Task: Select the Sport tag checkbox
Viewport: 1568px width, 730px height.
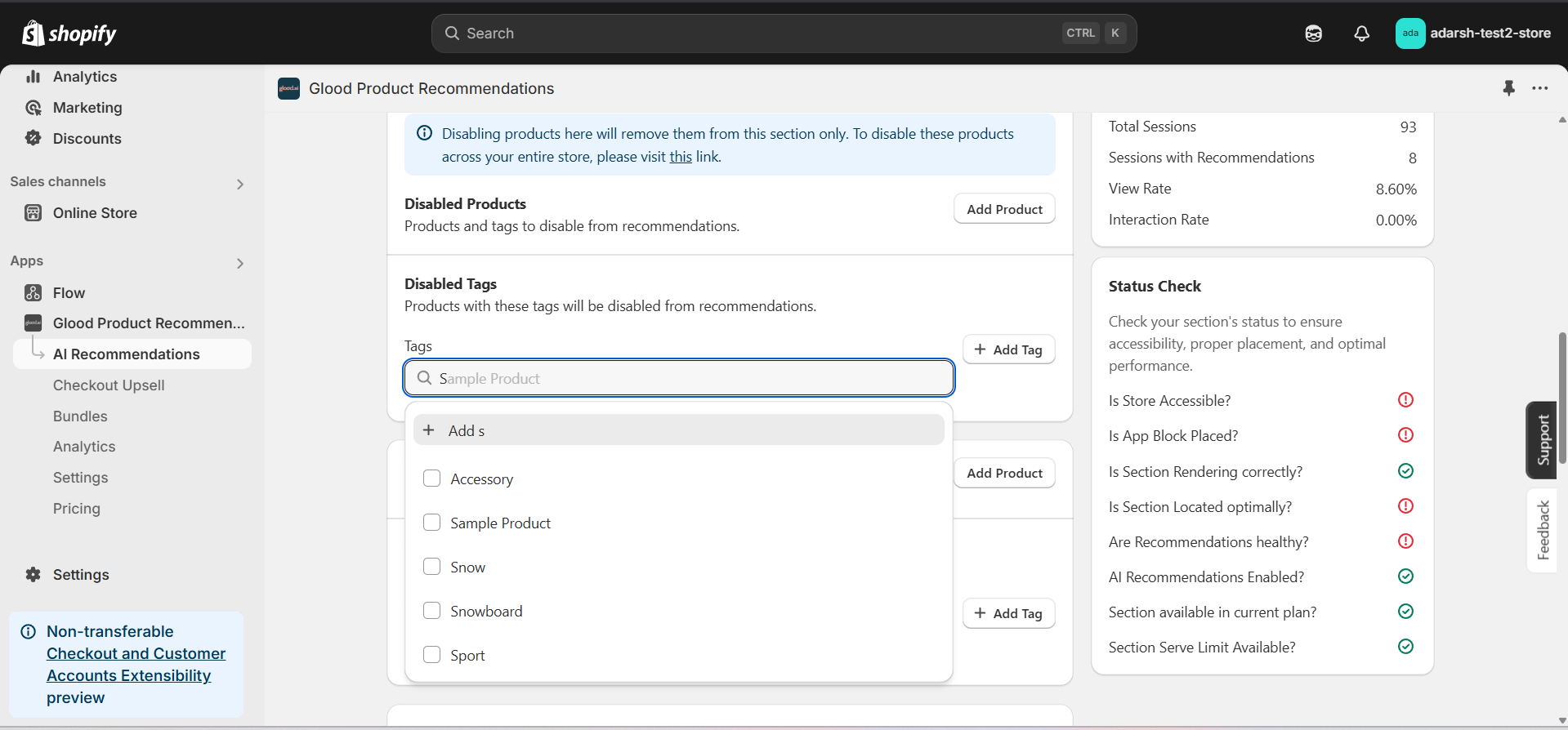Action: click(431, 655)
